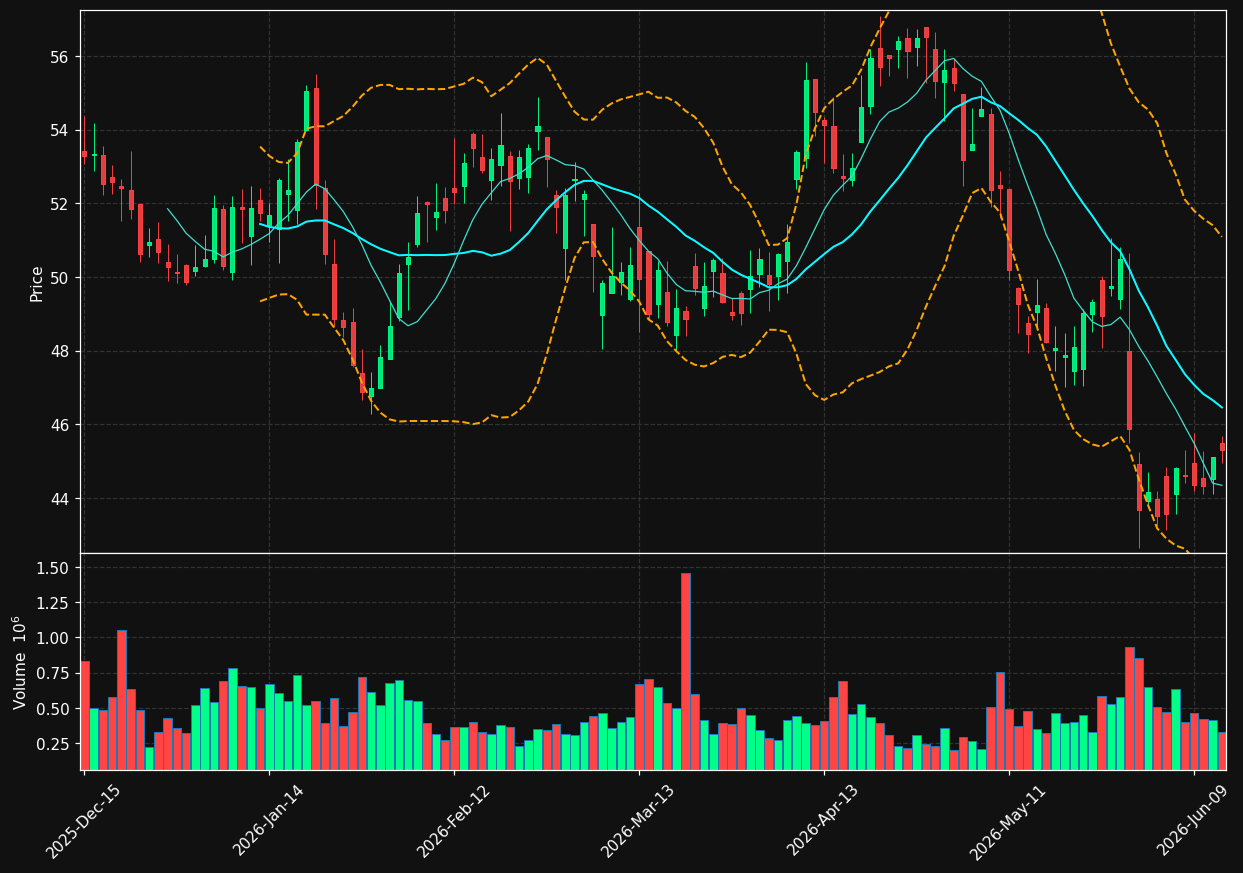Click the Price axis title
This screenshot has width=1243, height=873.
[37, 283]
